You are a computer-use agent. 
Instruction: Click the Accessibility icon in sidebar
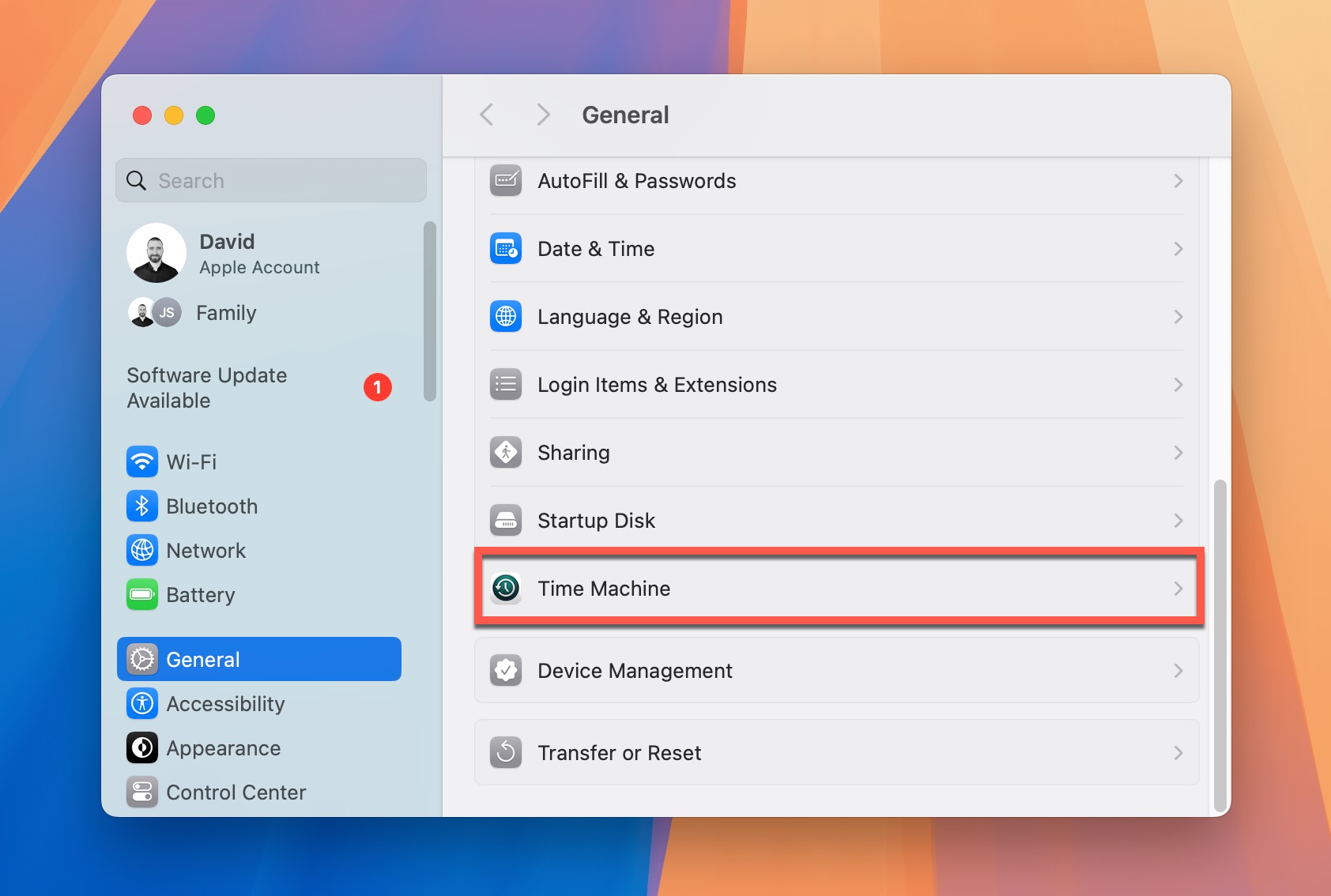142,704
